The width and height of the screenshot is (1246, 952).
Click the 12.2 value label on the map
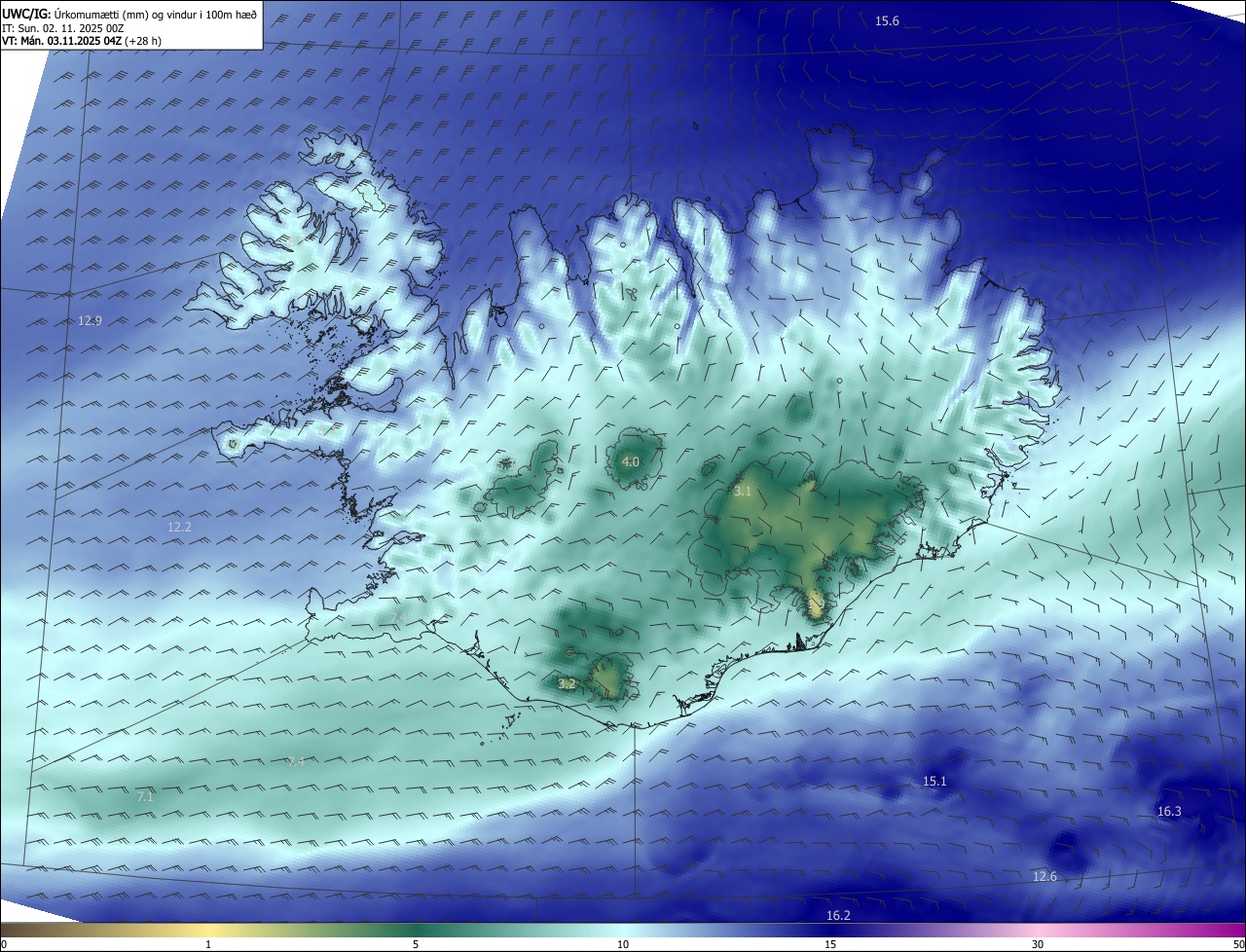[x=179, y=527]
